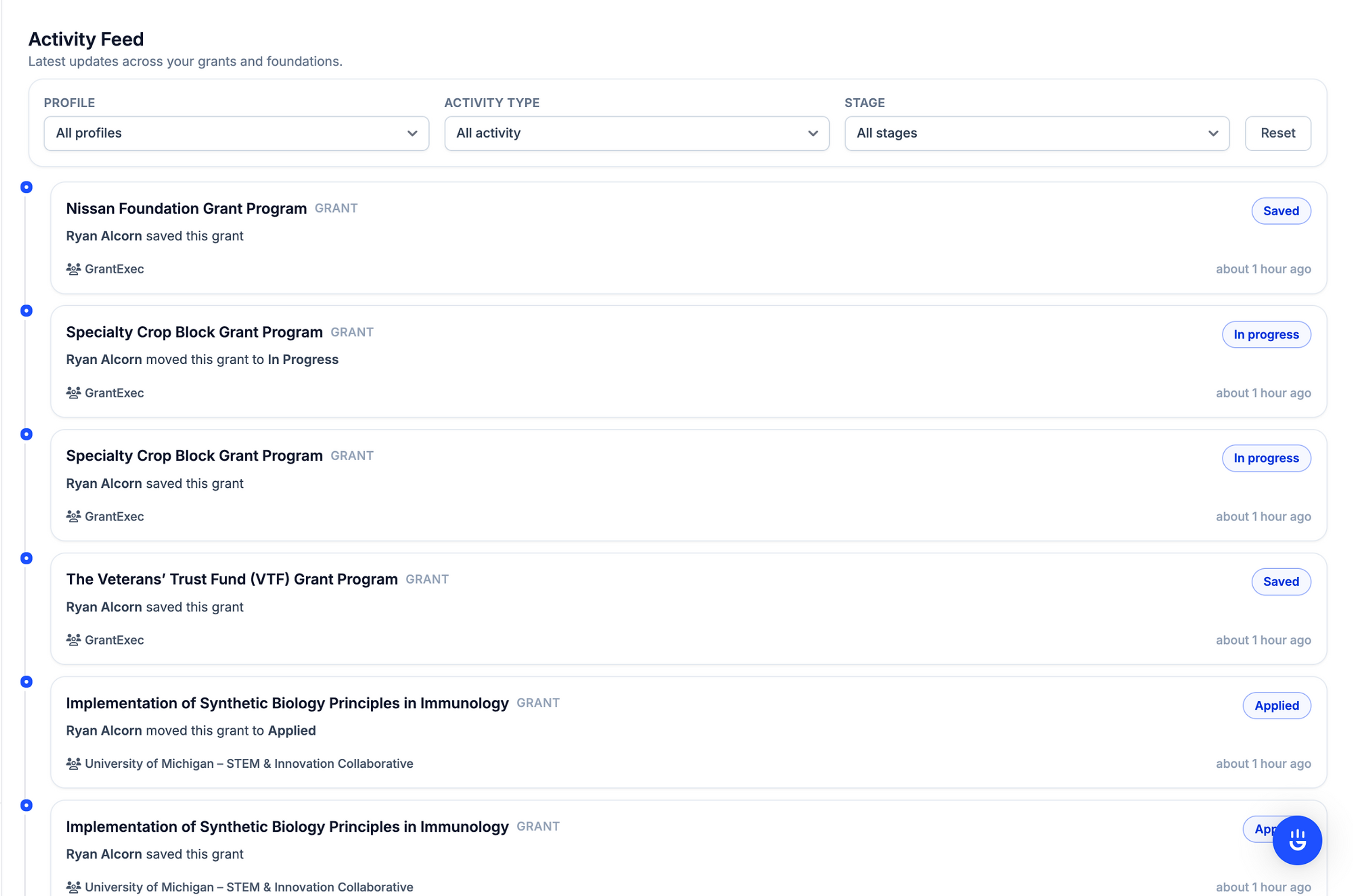This screenshot has height=896, width=1353.
Task: Click the timeline dot beside Nissan Foundation entry
Action: pos(26,187)
